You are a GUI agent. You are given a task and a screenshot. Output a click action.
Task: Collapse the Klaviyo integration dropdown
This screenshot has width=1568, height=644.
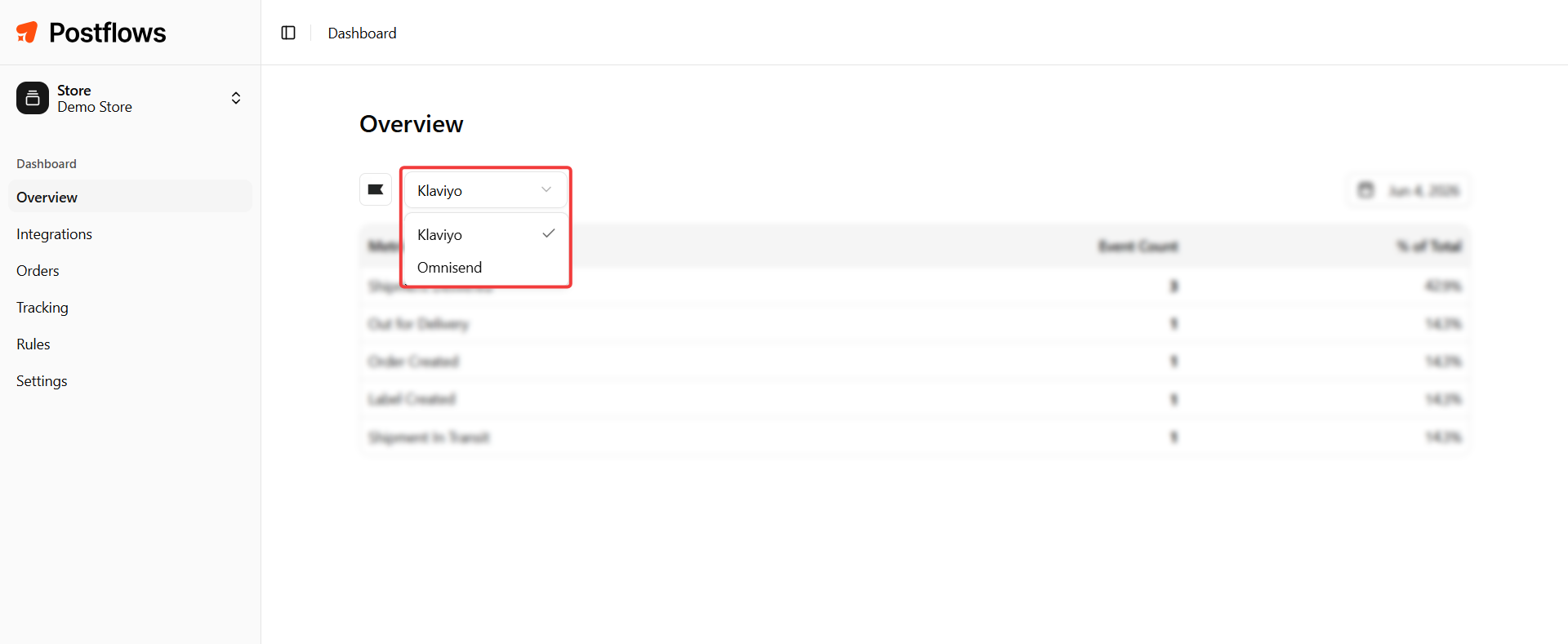pos(486,190)
